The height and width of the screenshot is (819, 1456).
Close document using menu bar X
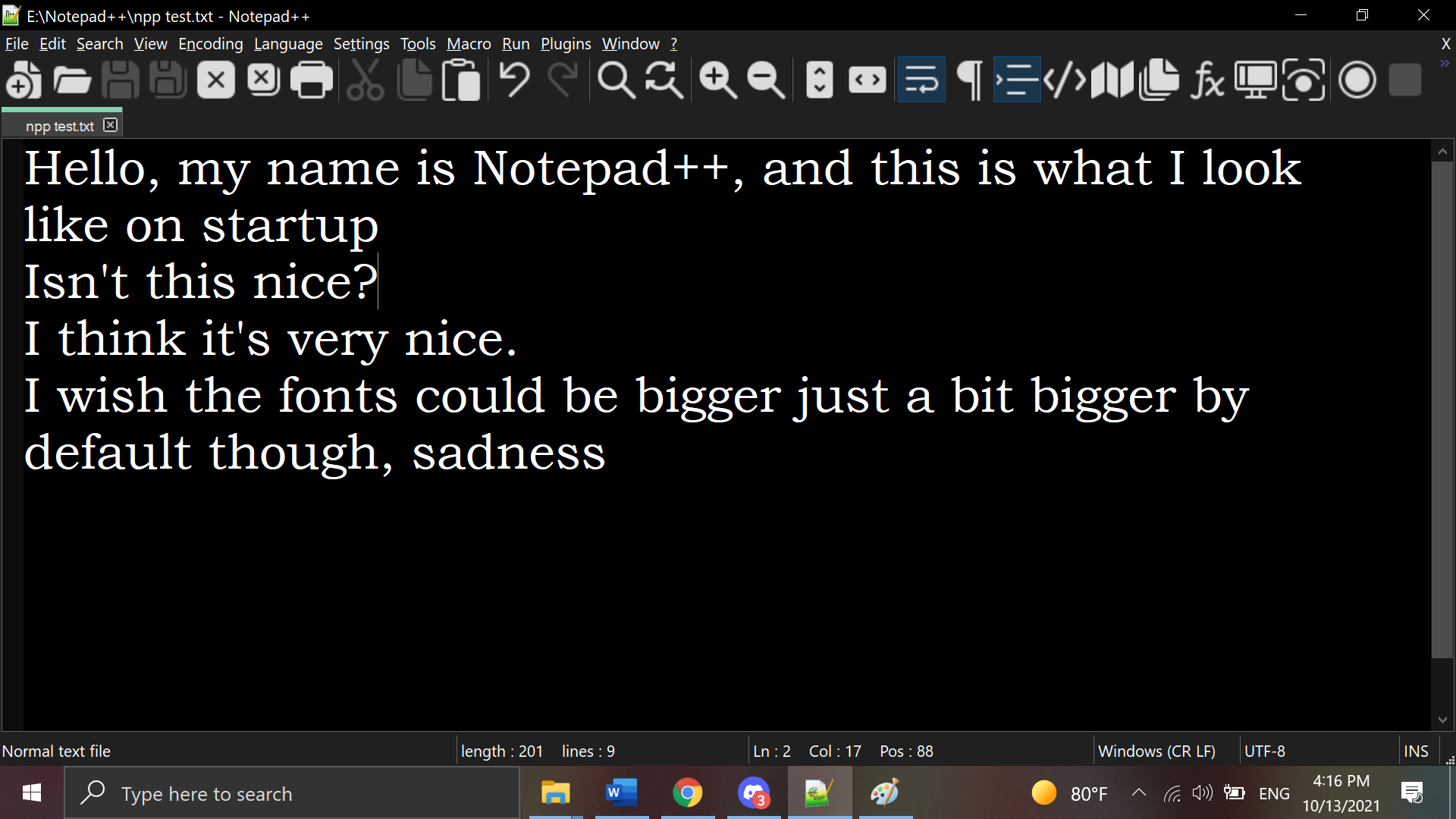(1445, 44)
